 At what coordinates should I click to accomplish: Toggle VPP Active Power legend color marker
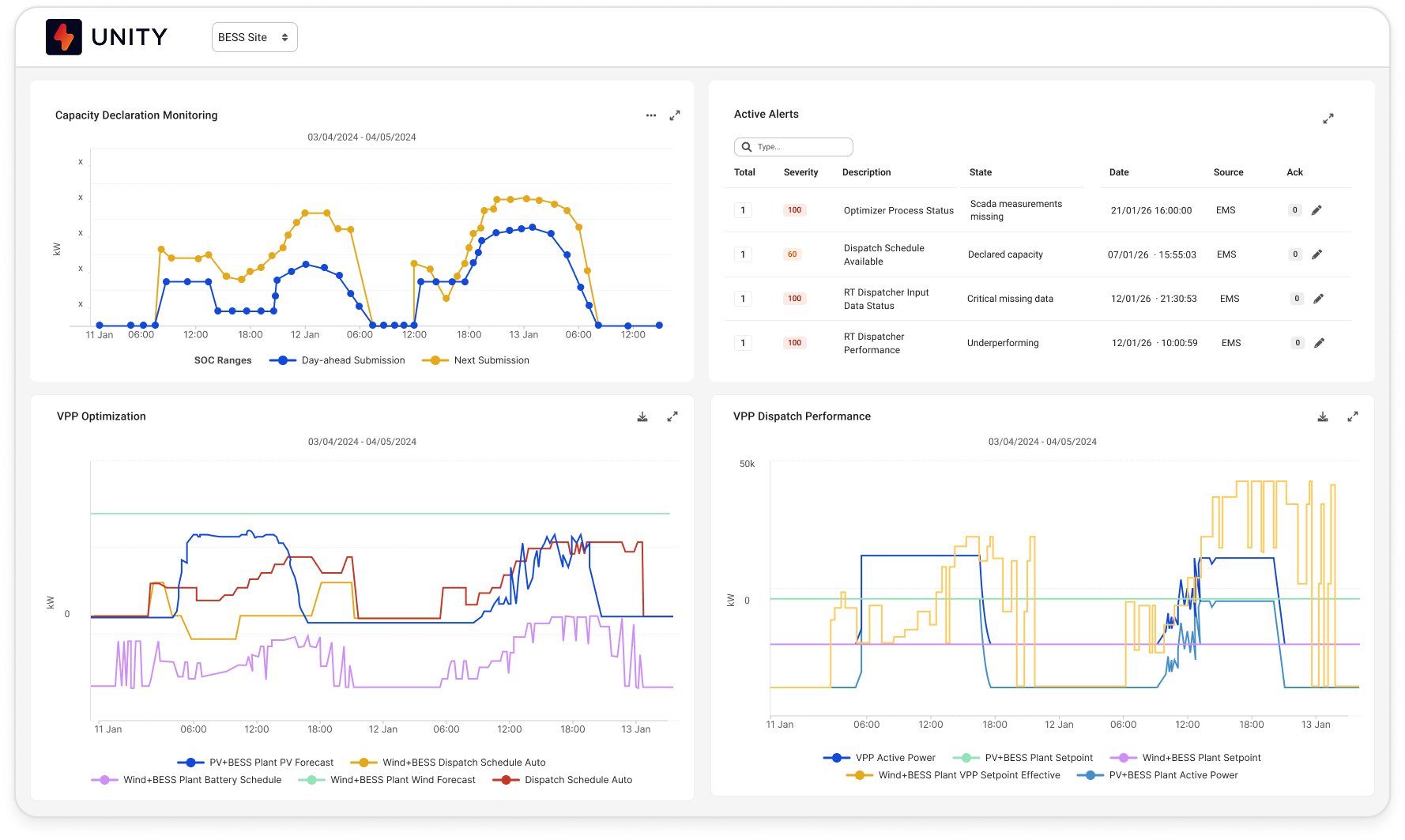(836, 758)
